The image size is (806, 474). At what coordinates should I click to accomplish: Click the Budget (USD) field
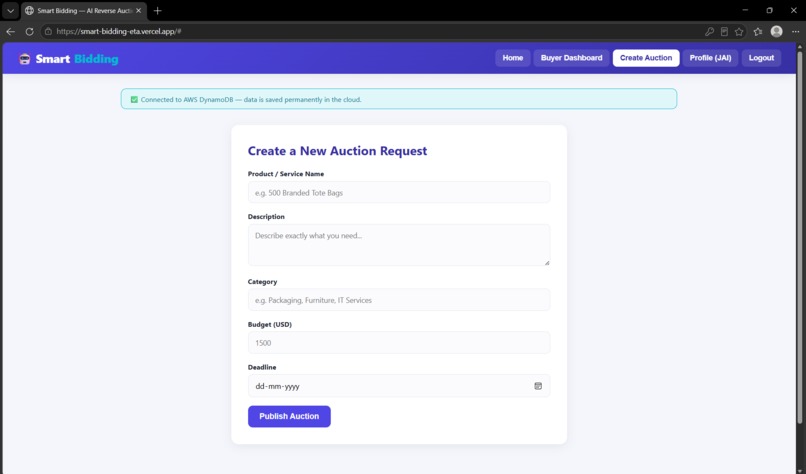click(399, 343)
